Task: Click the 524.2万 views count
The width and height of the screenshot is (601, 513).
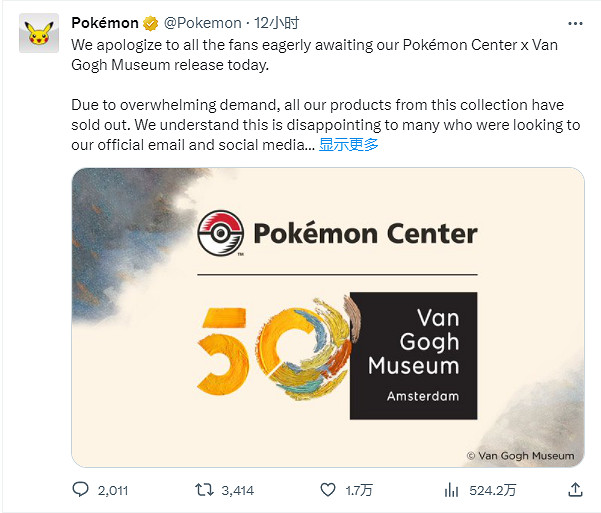Action: (493, 490)
